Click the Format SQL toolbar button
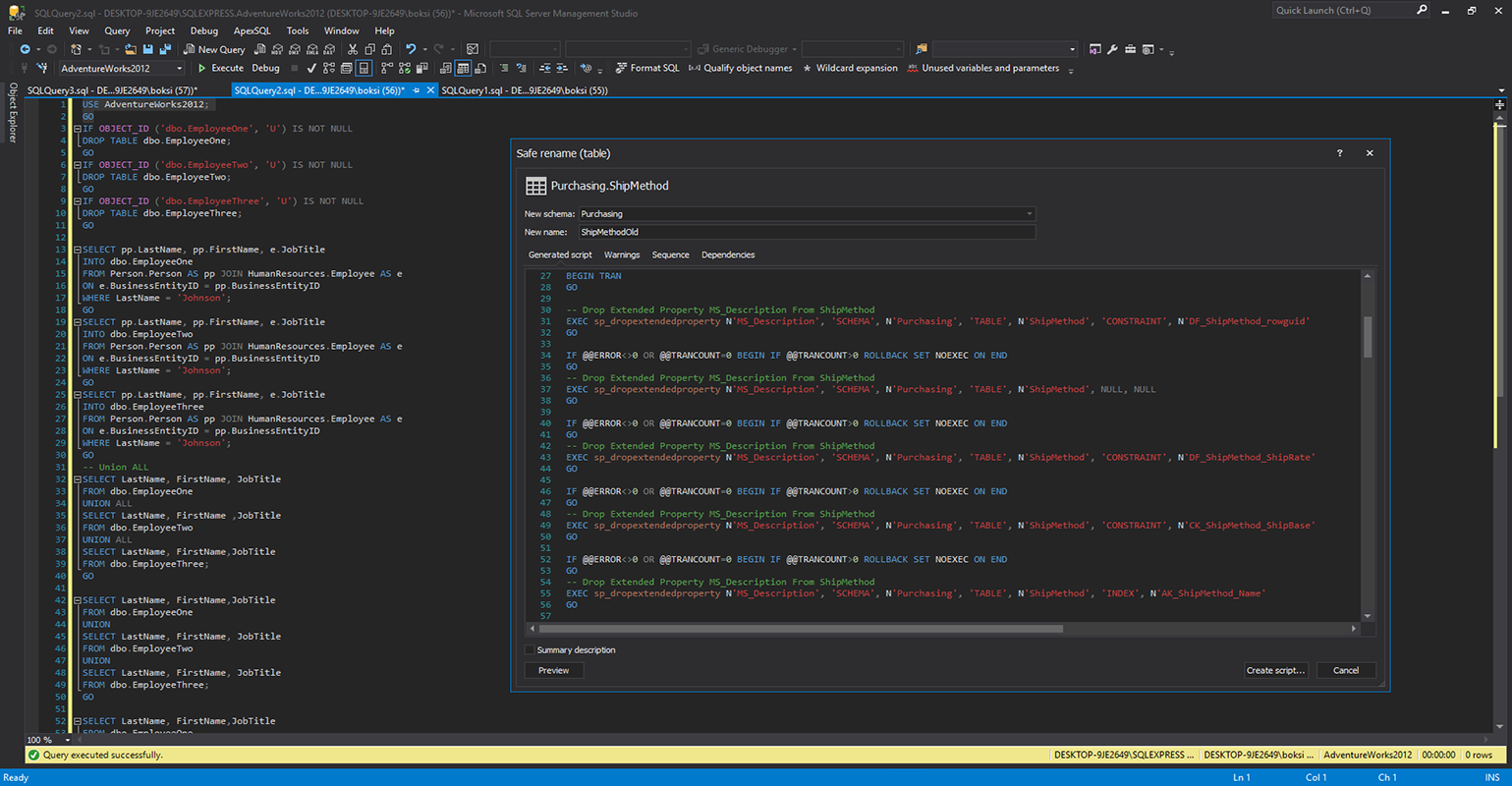The image size is (1512, 786). pyautogui.click(x=647, y=69)
